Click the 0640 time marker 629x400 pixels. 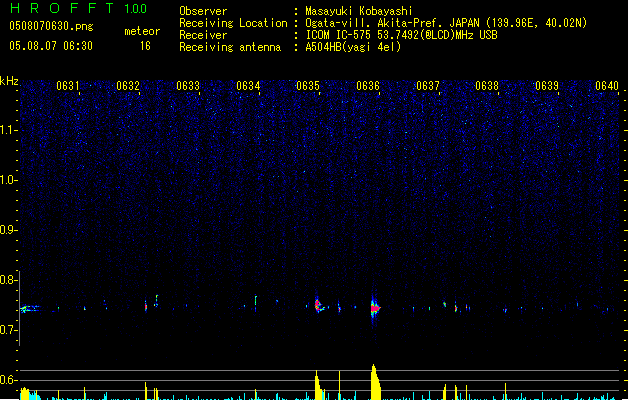tap(607, 86)
